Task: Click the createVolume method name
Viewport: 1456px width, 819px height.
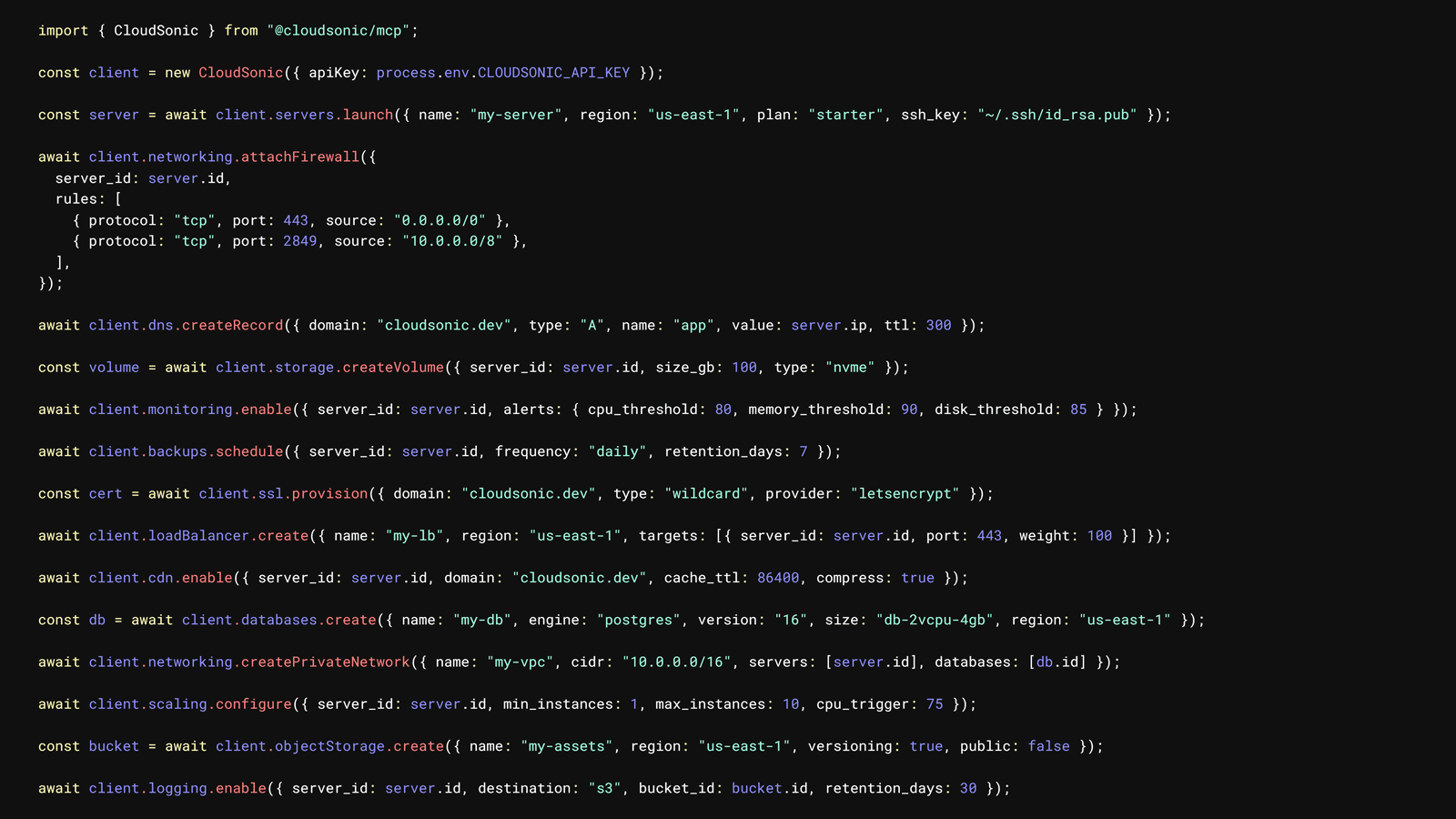Action: coord(393,368)
